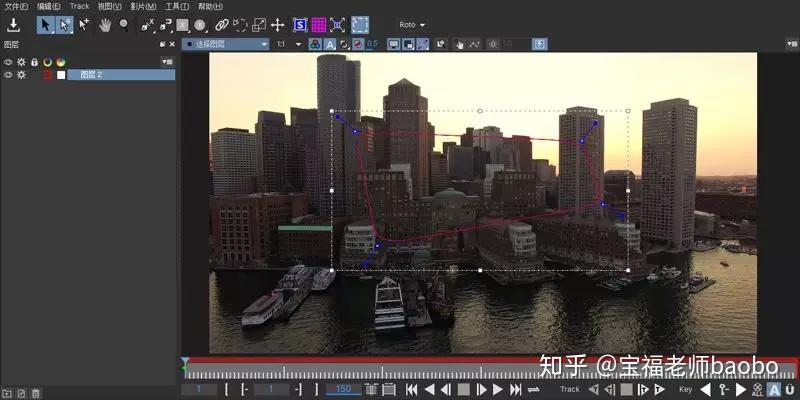This screenshot has width=800, height=400.
Task: Play the clip forward
Action: point(498,390)
